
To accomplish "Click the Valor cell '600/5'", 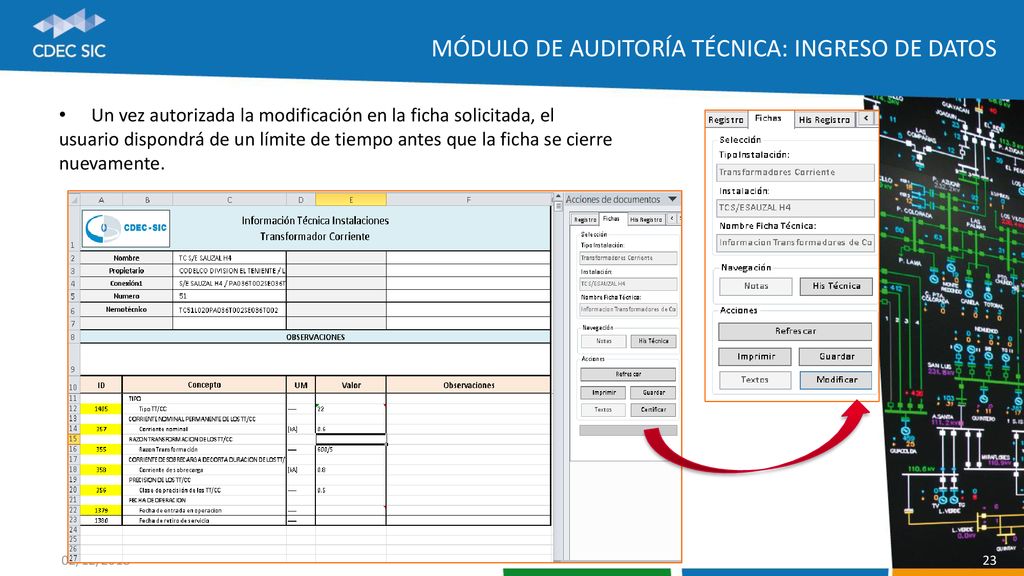I will point(351,449).
